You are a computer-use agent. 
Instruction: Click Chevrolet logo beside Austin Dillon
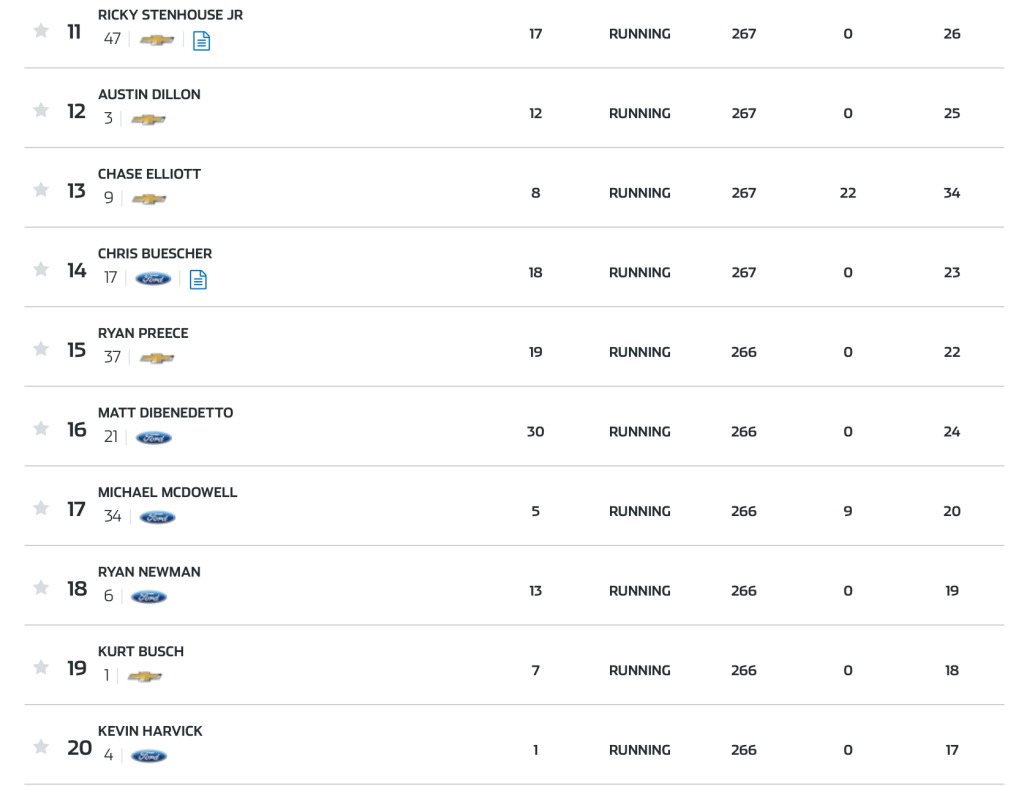148,120
